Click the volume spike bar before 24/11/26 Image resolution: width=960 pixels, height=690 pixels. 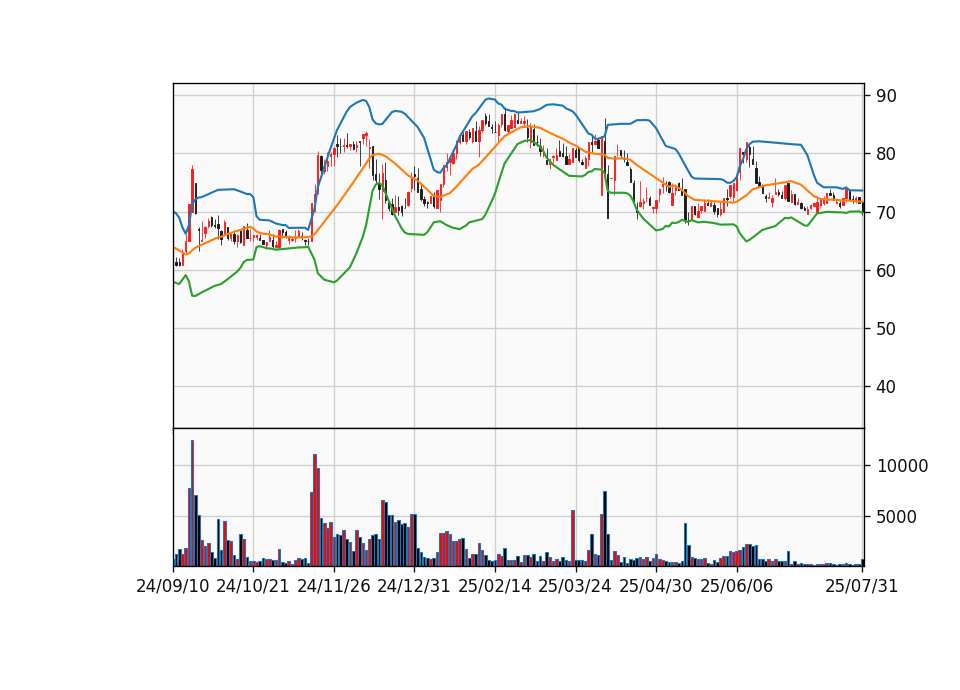pyautogui.click(x=315, y=510)
